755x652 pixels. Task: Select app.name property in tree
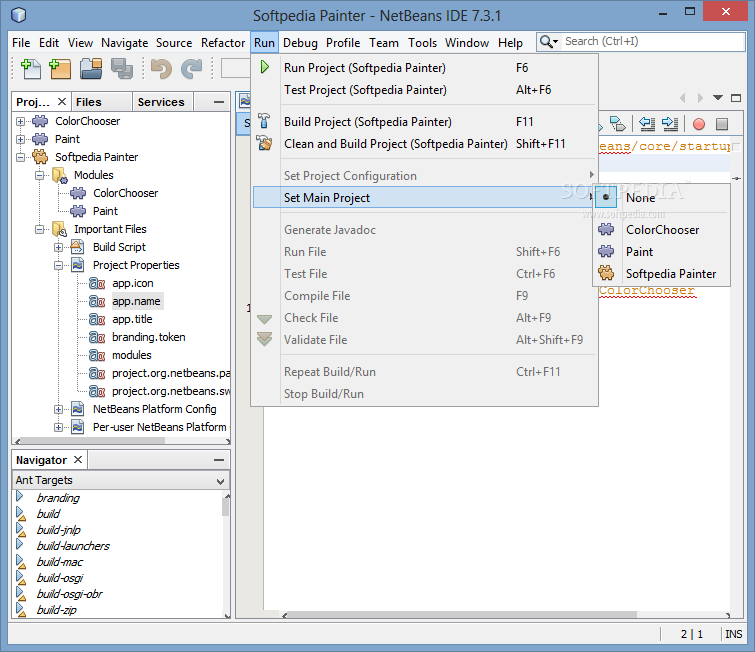(136, 301)
